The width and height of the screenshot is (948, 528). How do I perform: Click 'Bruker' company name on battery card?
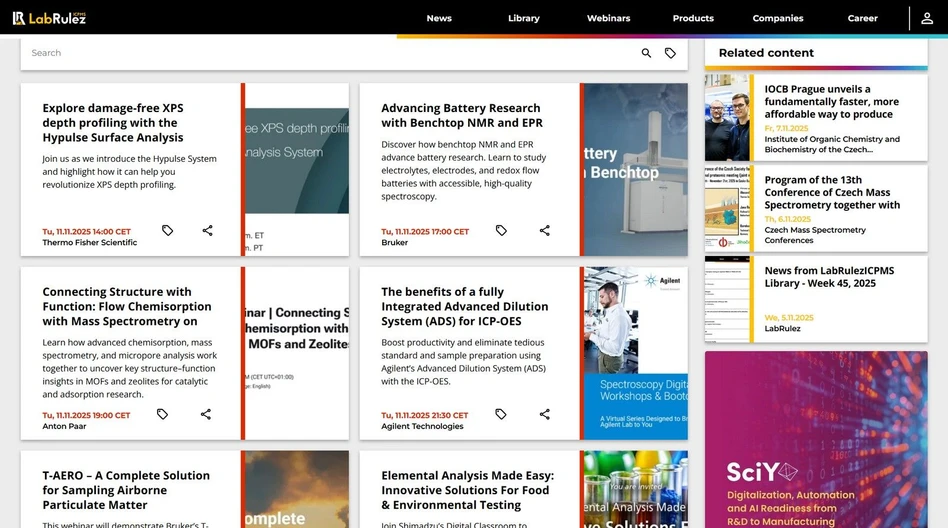pos(394,243)
